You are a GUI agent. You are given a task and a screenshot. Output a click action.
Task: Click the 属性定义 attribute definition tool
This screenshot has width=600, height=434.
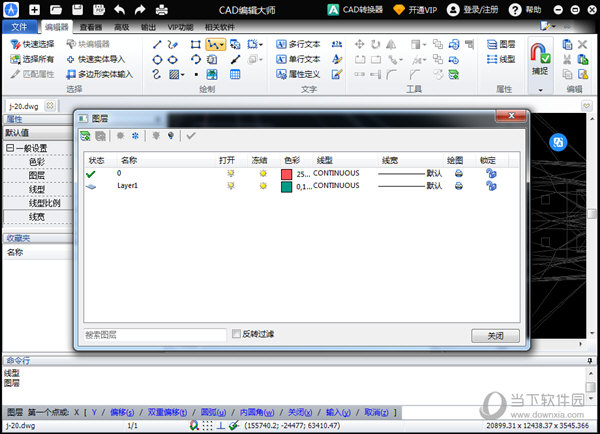pyautogui.click(x=298, y=74)
